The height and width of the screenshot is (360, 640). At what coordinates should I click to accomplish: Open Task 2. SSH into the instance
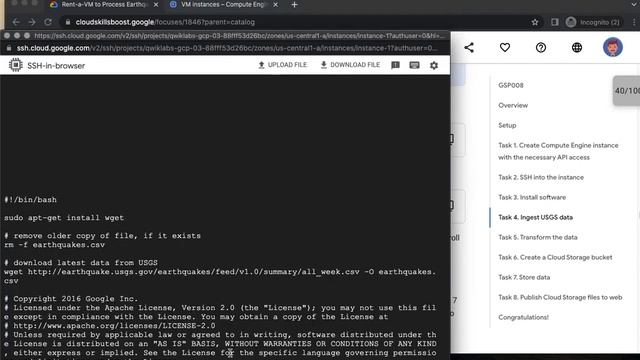[541, 177]
